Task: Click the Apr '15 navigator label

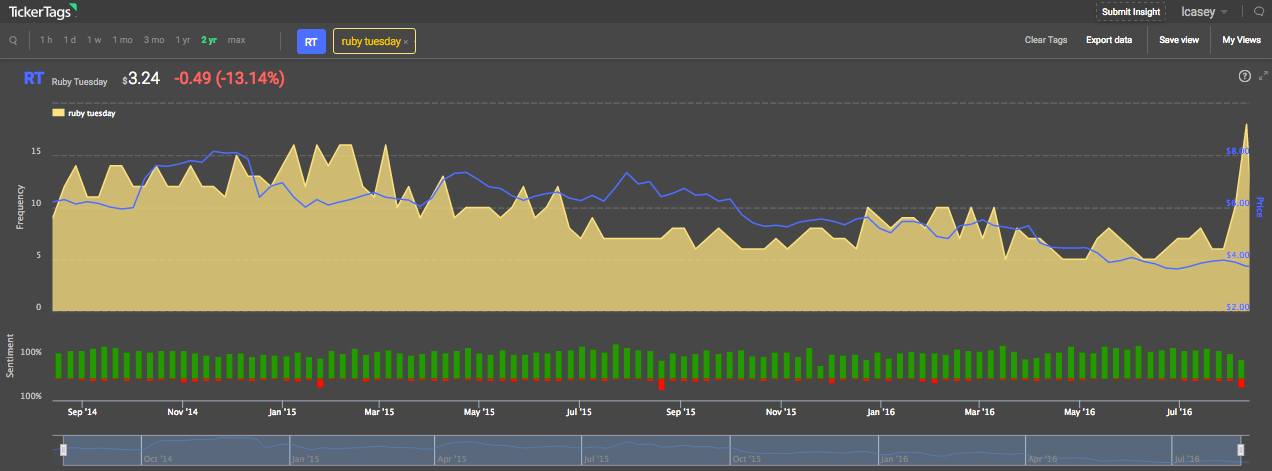Action: tap(453, 459)
